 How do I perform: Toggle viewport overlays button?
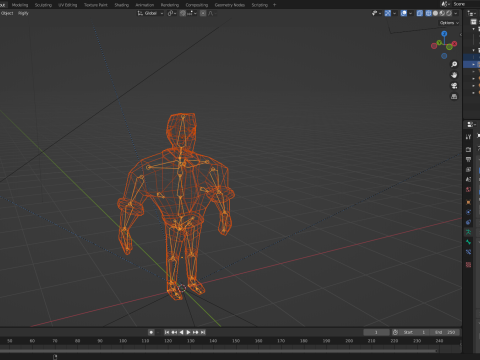coord(404,13)
